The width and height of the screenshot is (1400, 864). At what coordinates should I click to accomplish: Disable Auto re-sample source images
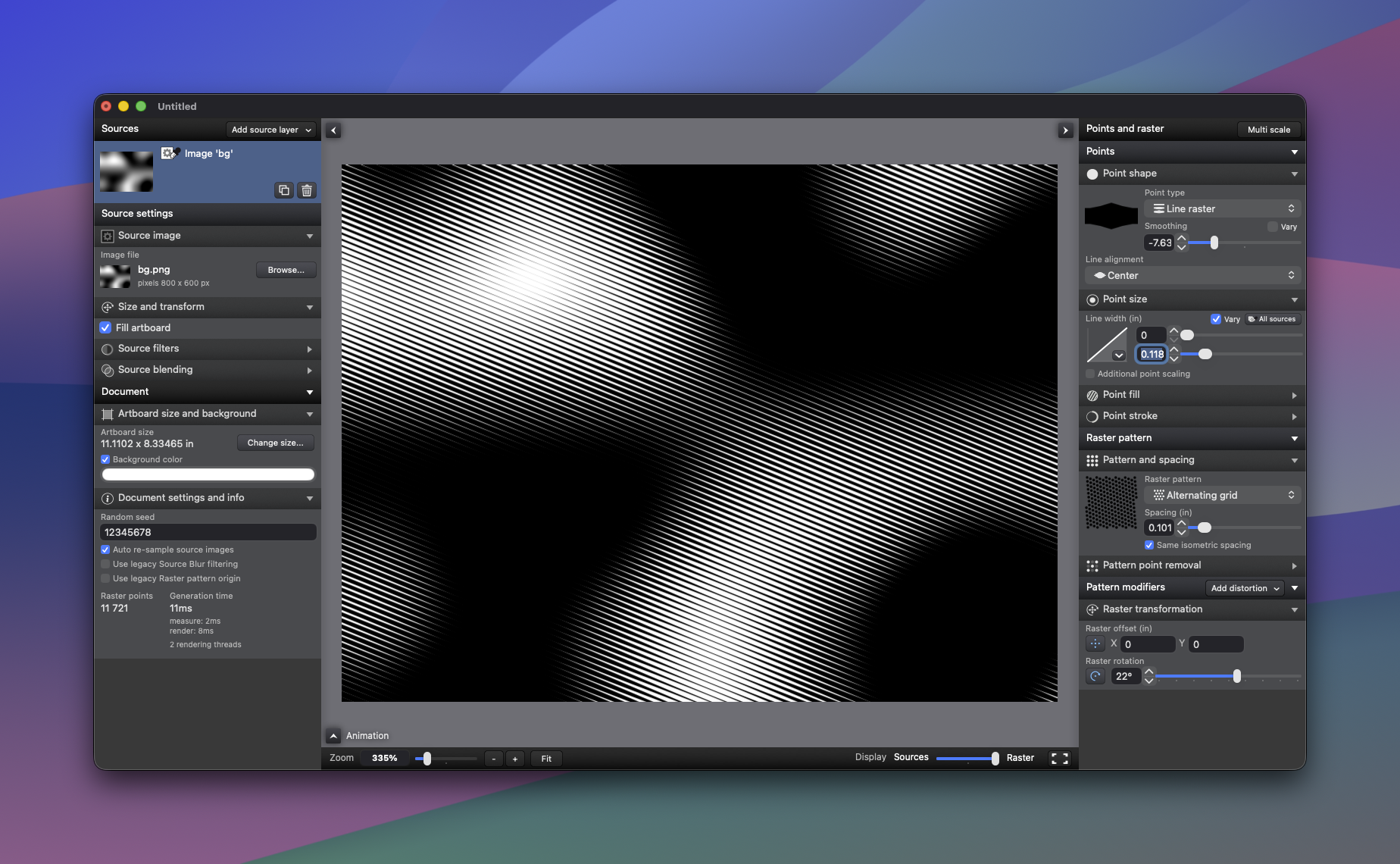click(105, 549)
